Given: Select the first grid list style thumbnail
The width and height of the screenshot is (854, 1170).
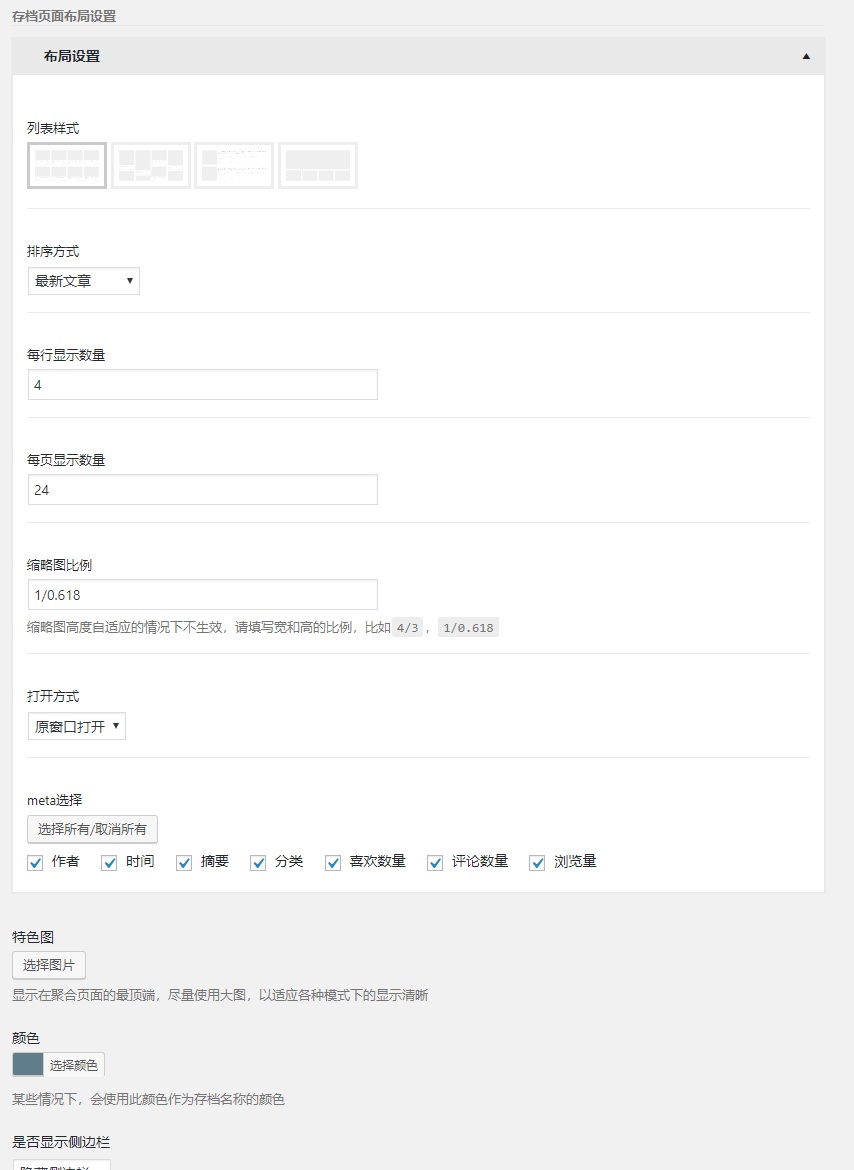Looking at the screenshot, I should click(x=67, y=165).
